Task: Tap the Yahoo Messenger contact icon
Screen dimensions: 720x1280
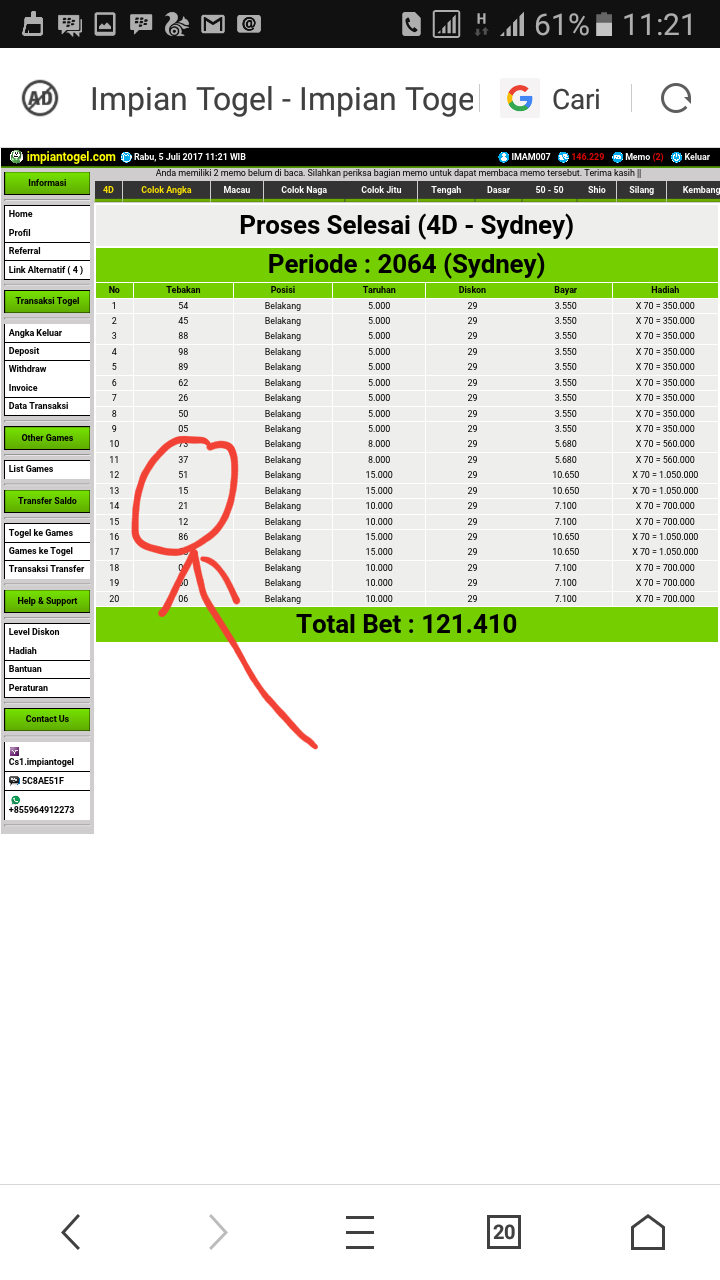Action: point(15,751)
